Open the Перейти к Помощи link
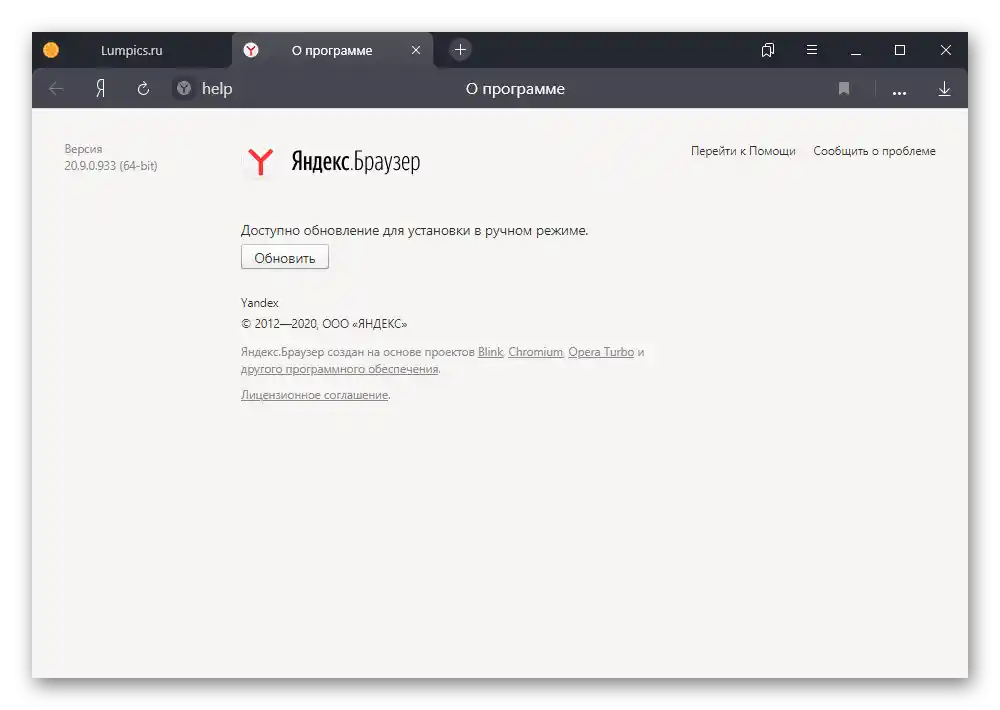1000x710 pixels. [x=743, y=151]
